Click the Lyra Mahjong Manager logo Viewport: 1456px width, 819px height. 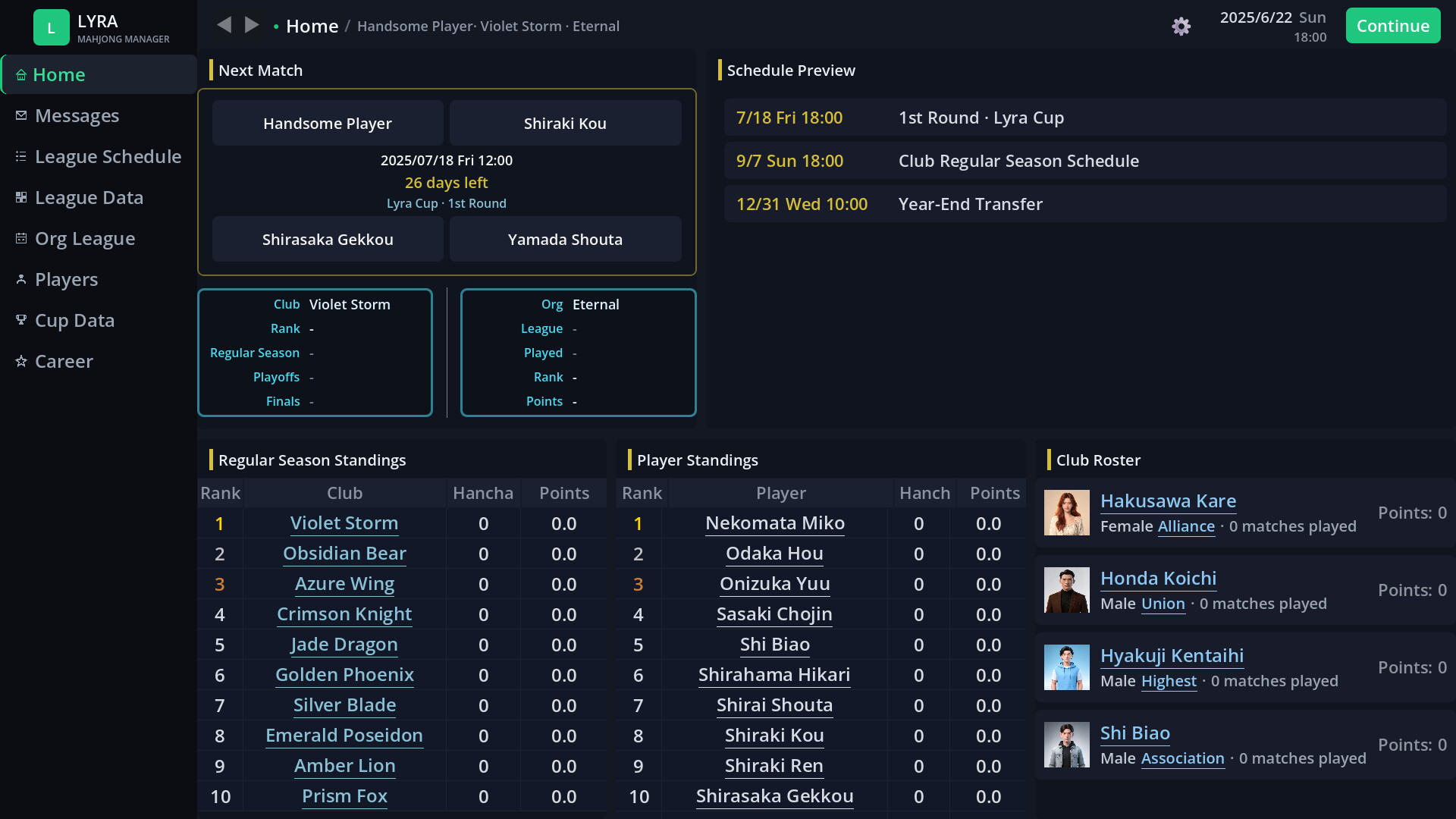point(52,27)
